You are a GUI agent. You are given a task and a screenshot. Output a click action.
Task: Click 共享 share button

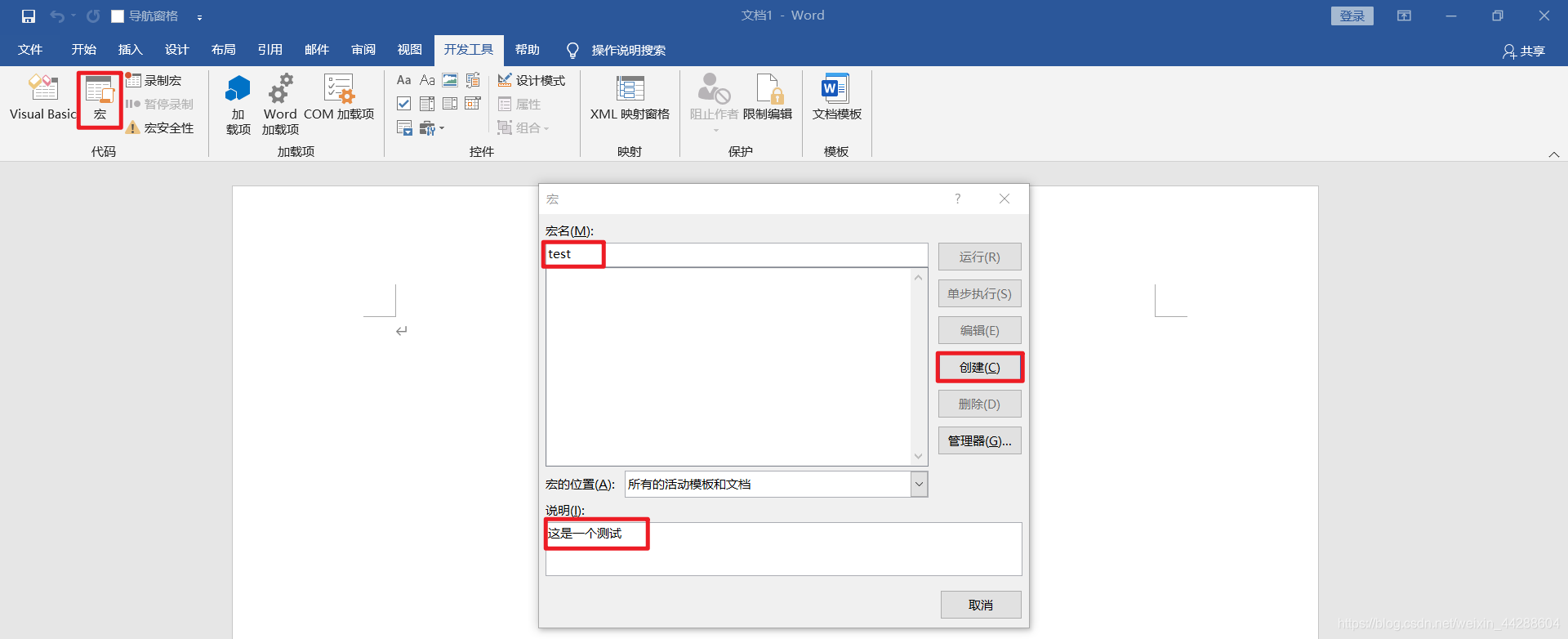(1524, 51)
